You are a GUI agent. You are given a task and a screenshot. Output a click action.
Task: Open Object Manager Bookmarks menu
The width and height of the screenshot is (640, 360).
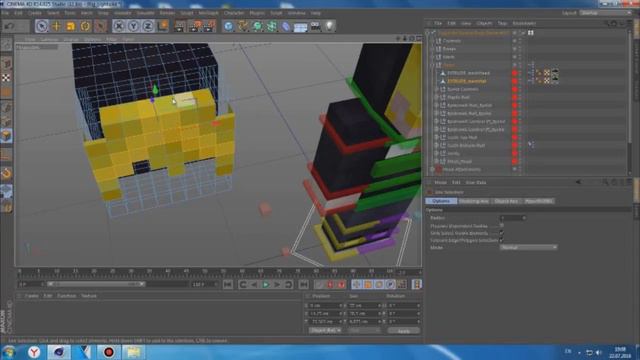click(524, 23)
